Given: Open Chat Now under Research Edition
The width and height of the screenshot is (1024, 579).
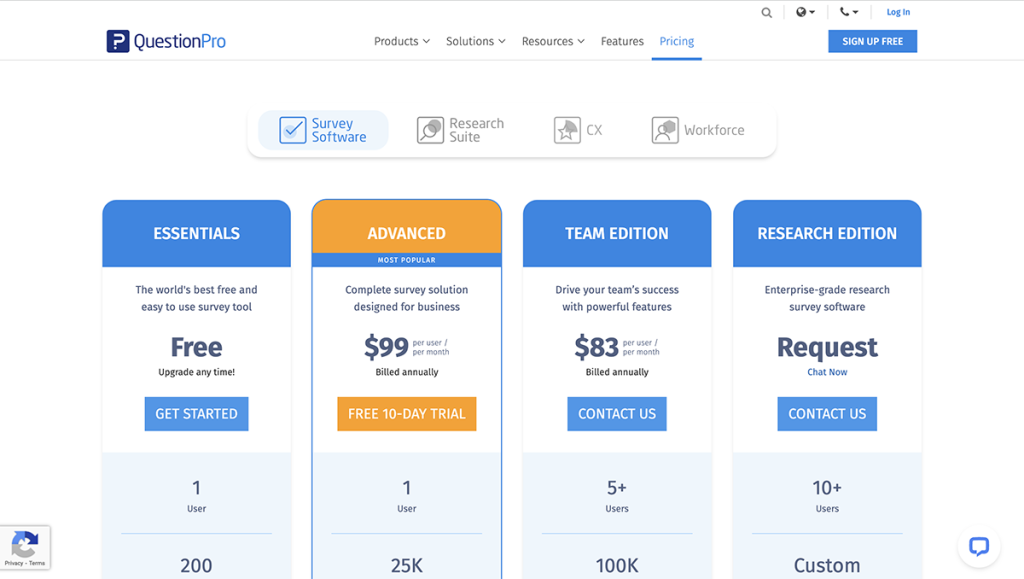Looking at the screenshot, I should pyautogui.click(x=827, y=371).
